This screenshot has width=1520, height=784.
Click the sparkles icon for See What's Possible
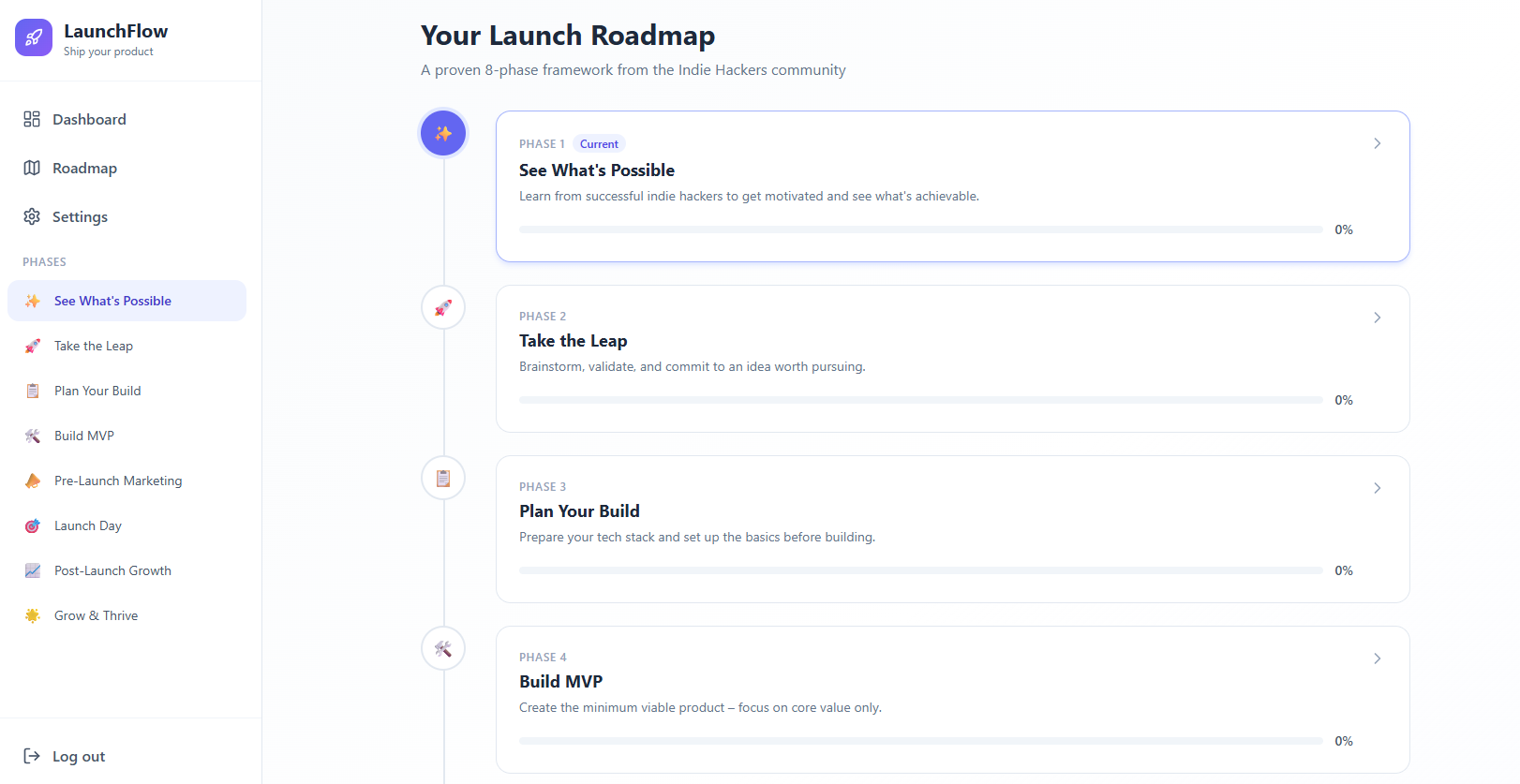click(x=32, y=301)
